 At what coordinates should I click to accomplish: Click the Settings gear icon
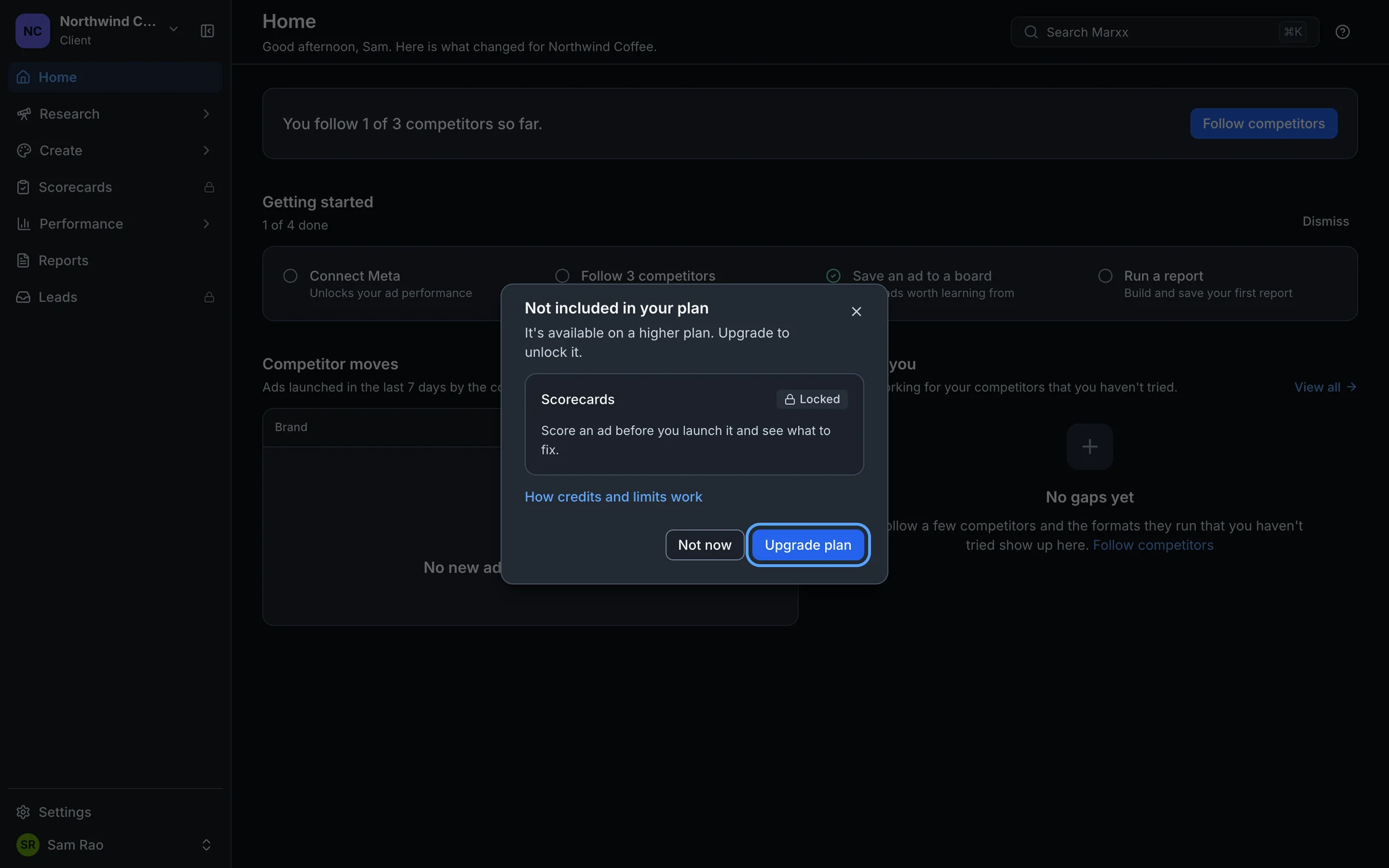[23, 812]
